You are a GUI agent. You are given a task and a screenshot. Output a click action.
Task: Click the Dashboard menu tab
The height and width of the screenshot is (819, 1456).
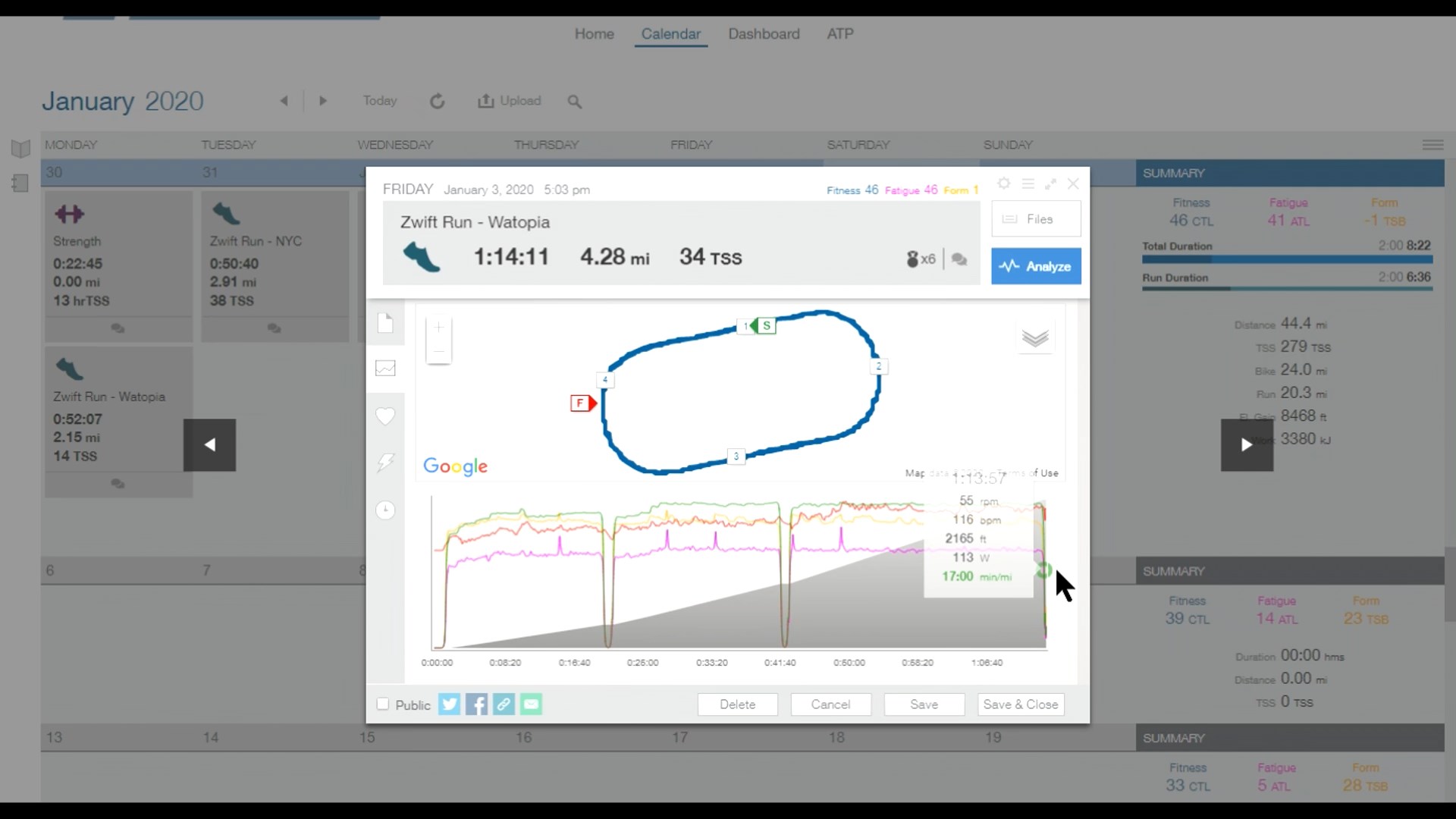763,34
